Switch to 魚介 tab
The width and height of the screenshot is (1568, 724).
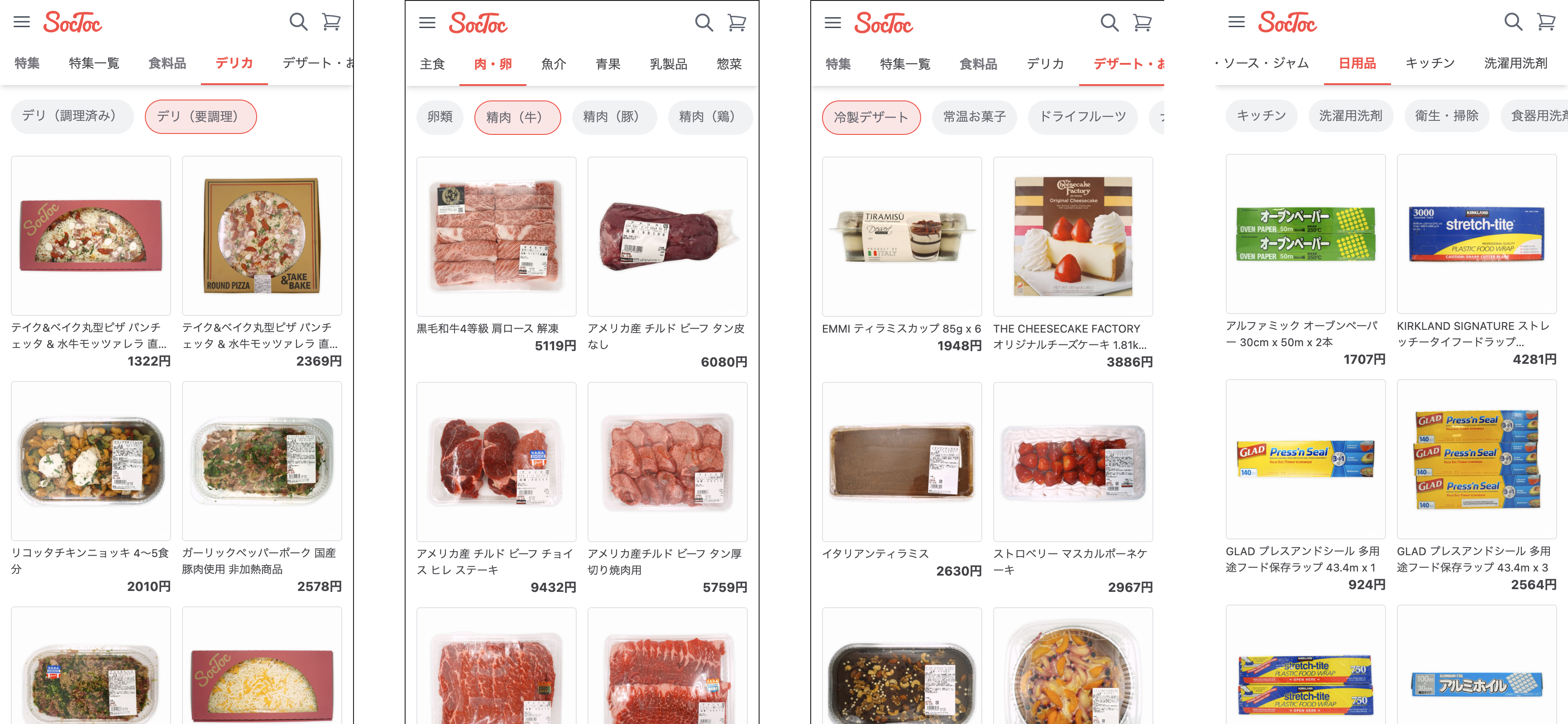pos(554,64)
